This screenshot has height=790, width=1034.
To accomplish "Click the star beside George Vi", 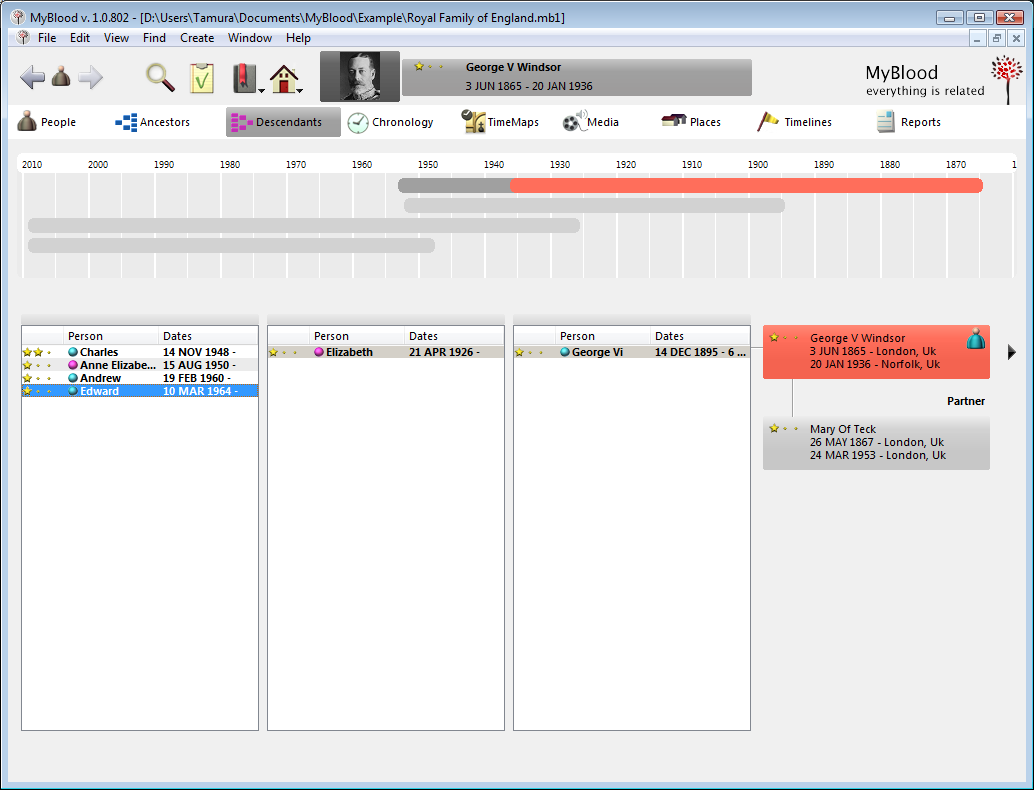I will 519,352.
